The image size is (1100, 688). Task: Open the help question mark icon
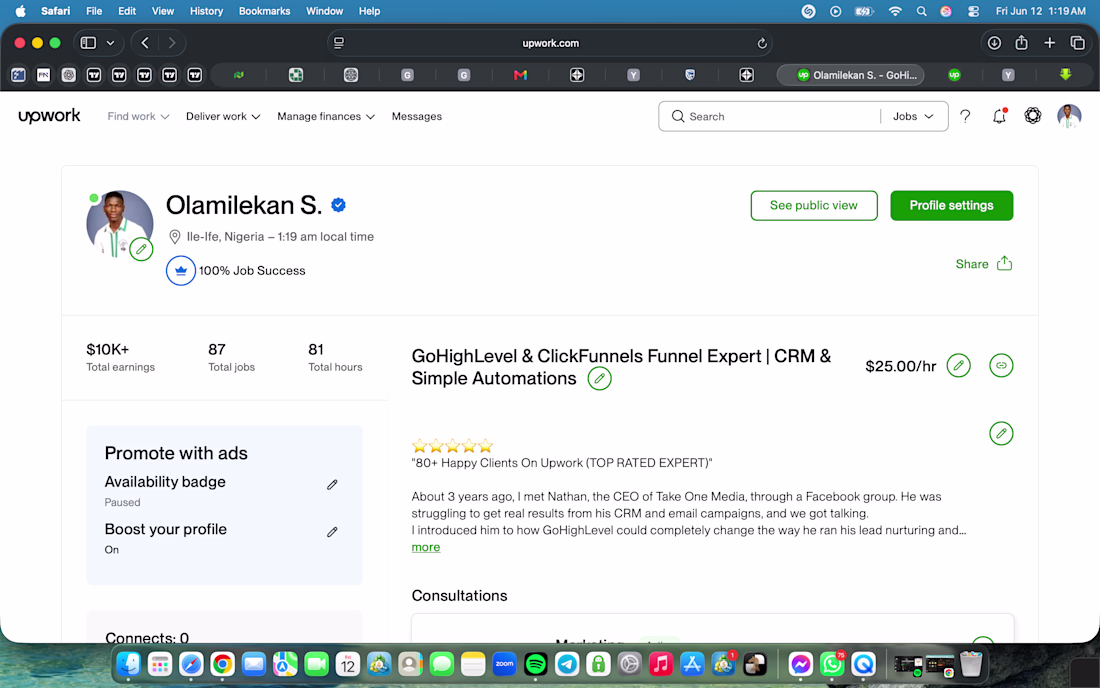pos(965,116)
